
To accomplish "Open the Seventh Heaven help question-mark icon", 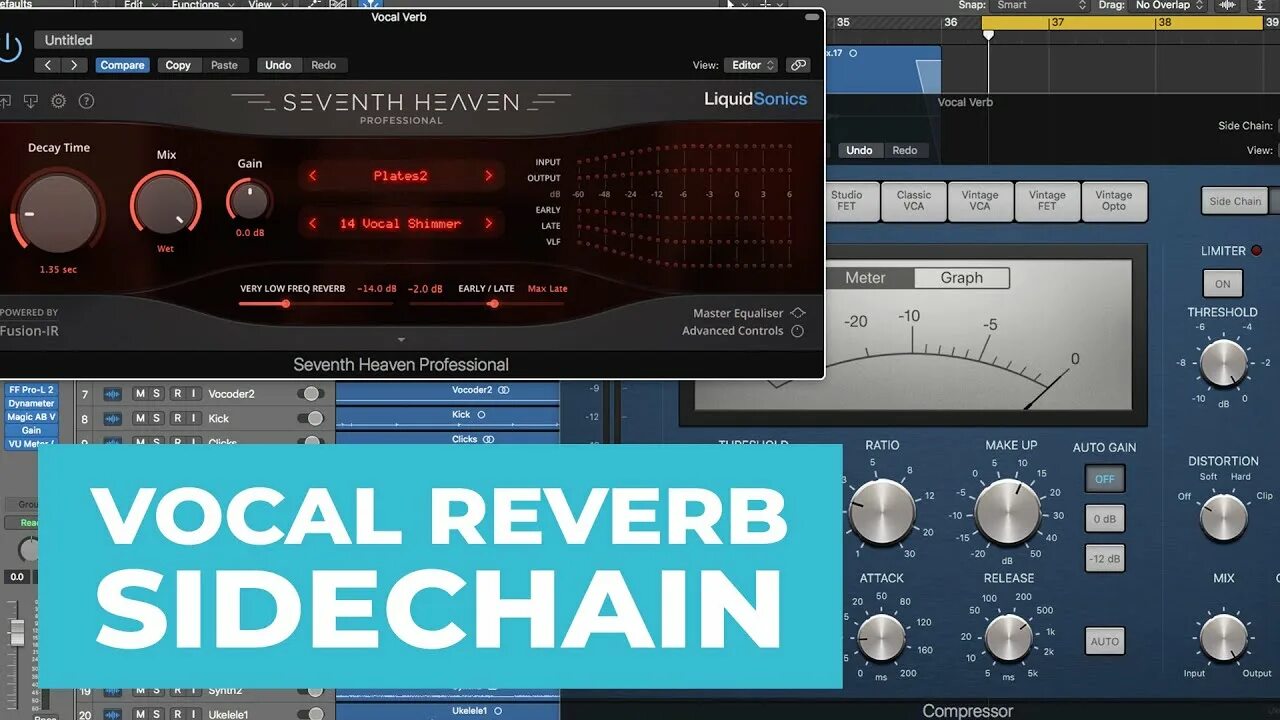I will point(87,101).
